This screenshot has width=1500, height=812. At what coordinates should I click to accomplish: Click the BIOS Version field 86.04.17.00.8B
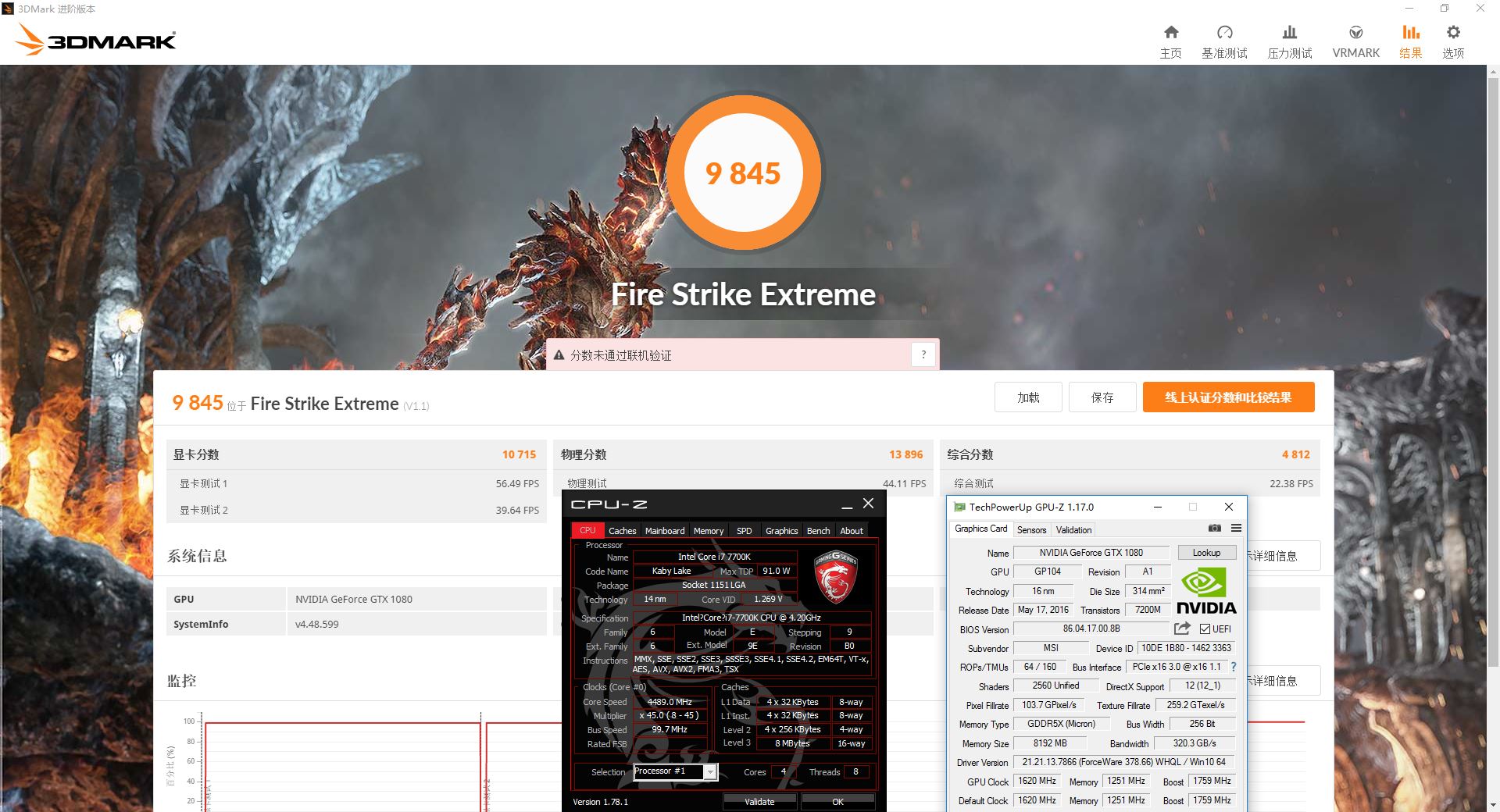(1091, 629)
